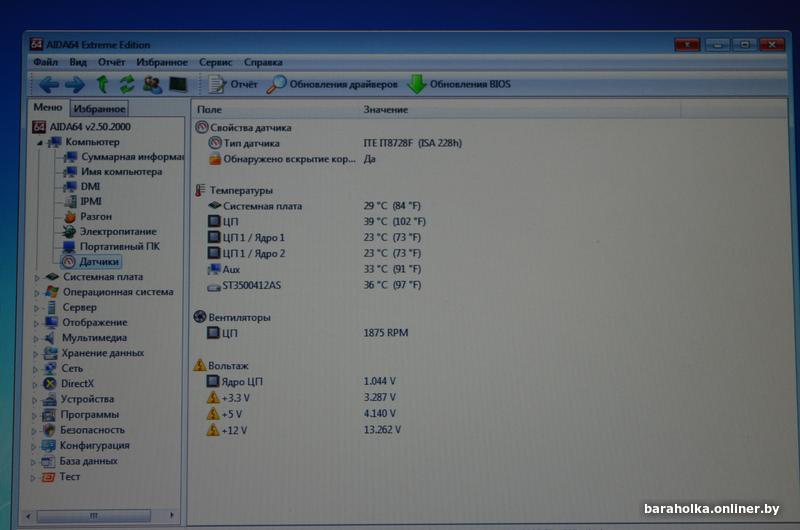
Task: Select Устройства tree item
Action: tap(78, 399)
